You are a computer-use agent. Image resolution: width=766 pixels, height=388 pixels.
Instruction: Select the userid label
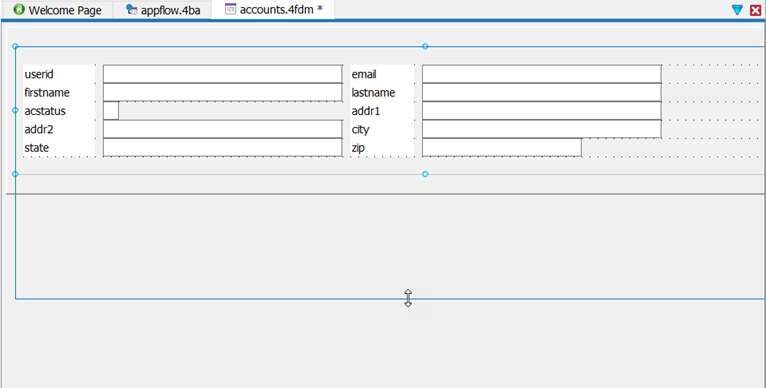(x=39, y=74)
